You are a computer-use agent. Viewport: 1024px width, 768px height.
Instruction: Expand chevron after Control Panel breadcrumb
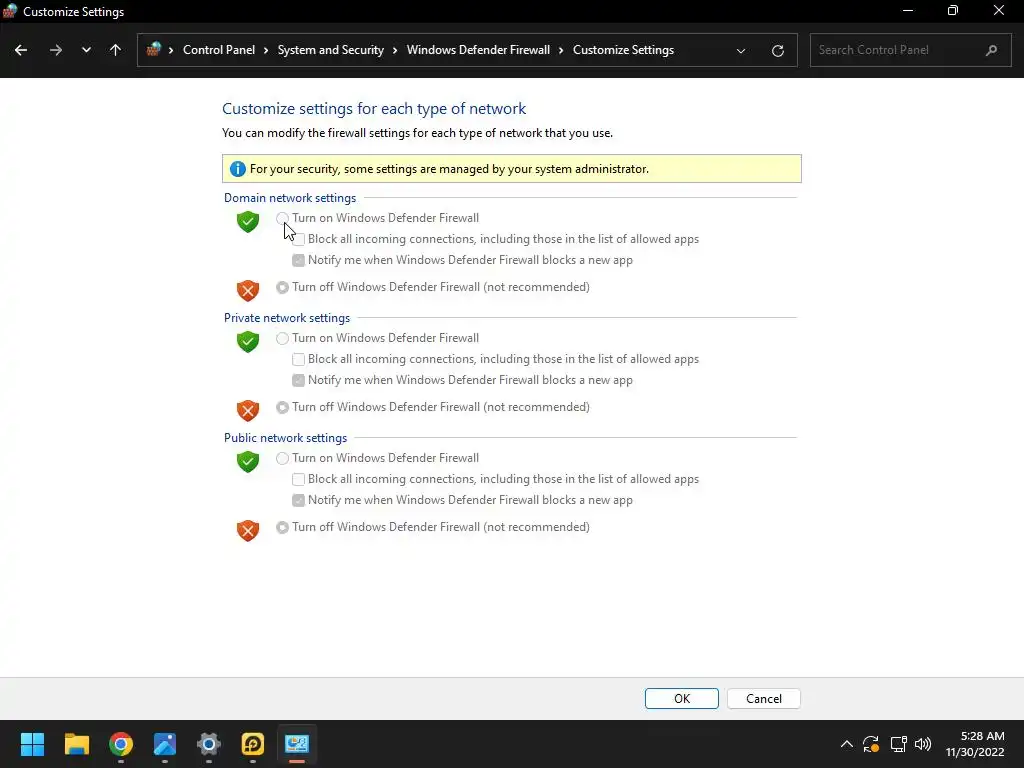point(266,50)
